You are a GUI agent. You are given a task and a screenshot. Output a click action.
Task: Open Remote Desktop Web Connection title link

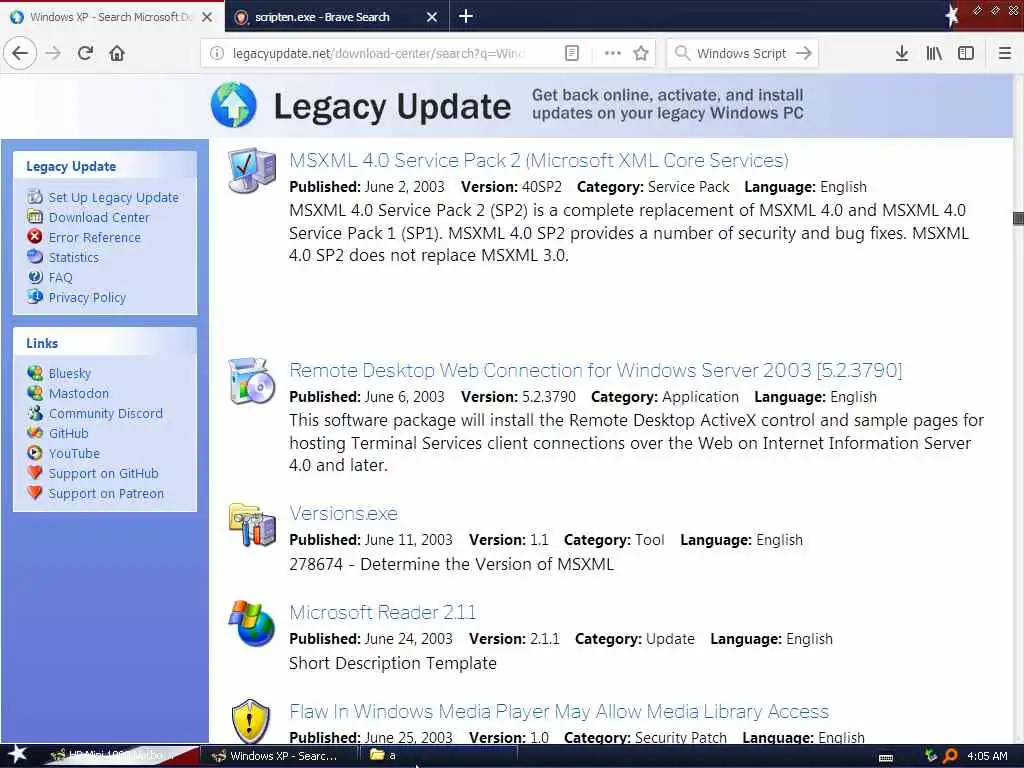point(596,370)
